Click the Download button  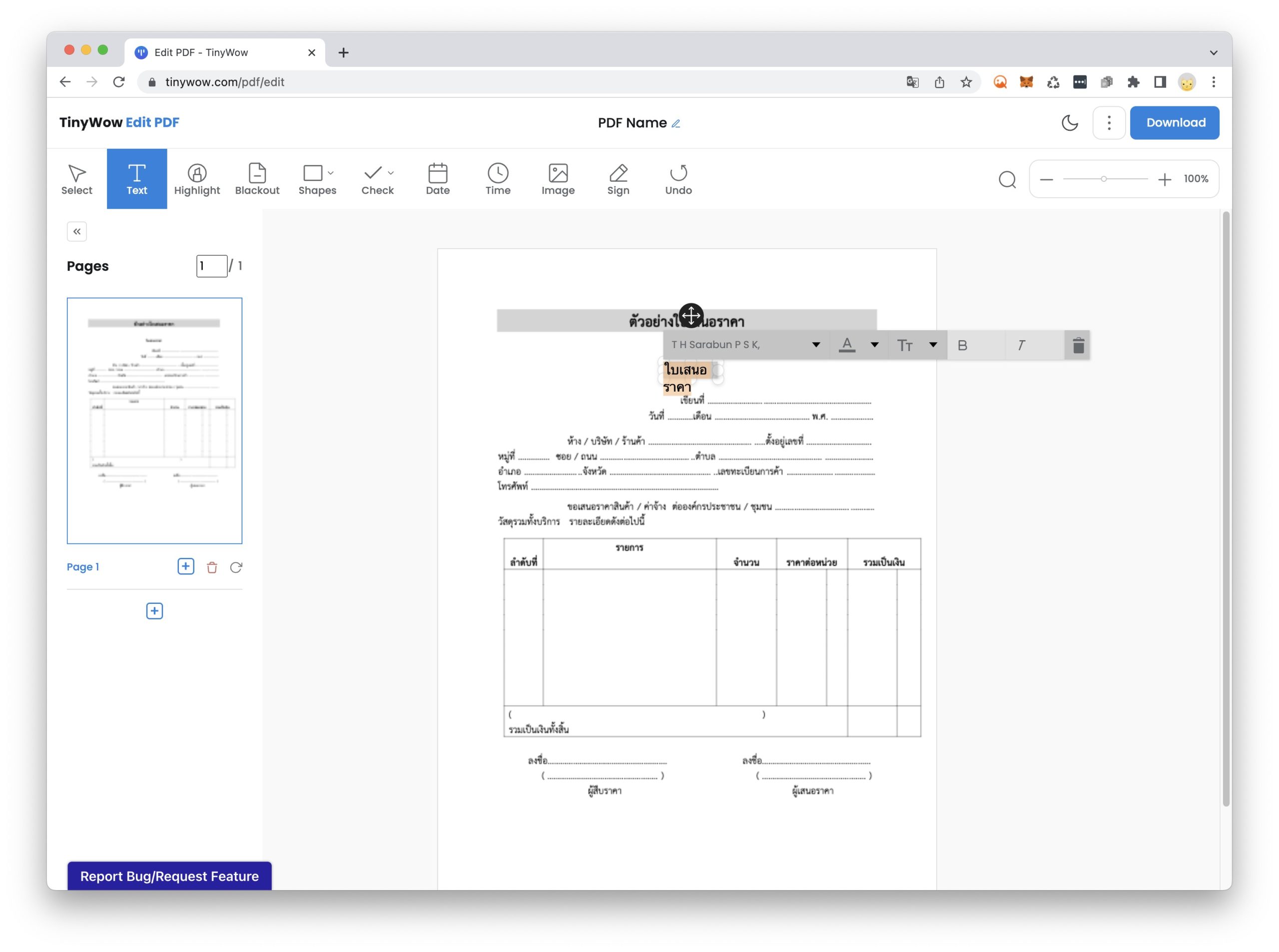1175,123
